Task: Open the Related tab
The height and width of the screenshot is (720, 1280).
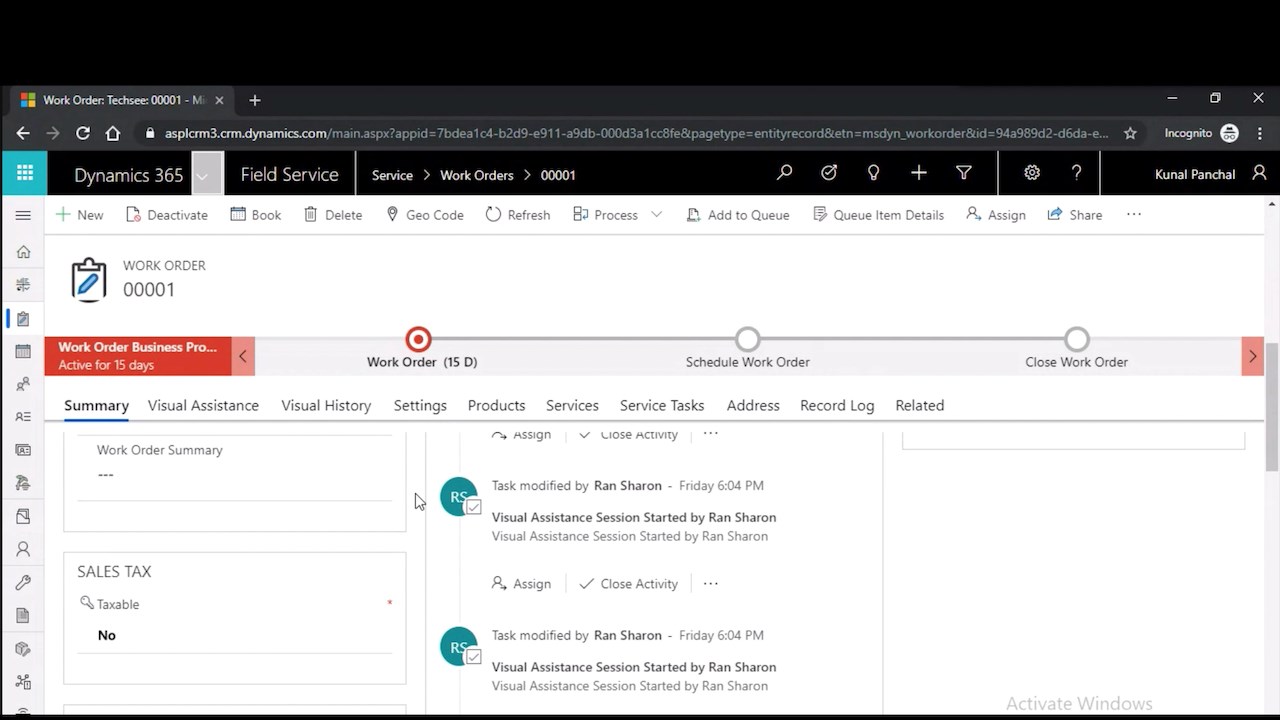Action: 919,405
